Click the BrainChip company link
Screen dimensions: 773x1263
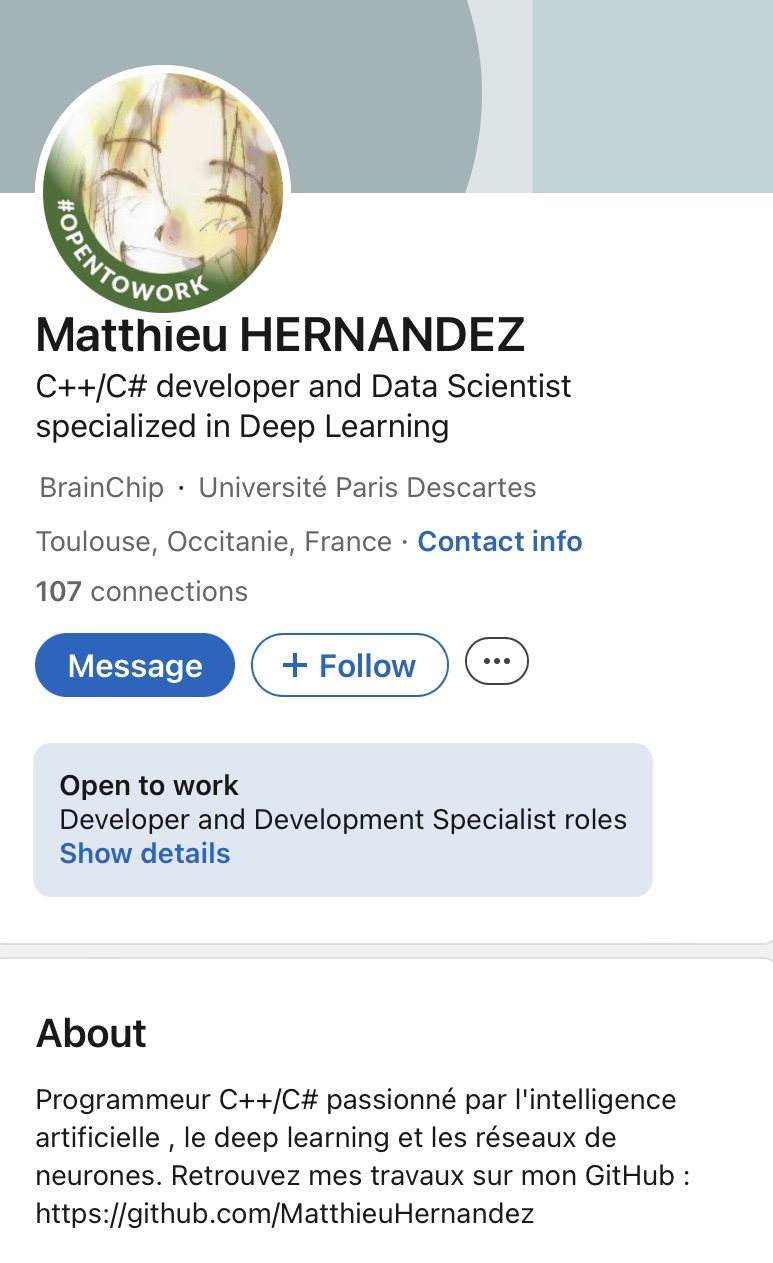[101, 488]
